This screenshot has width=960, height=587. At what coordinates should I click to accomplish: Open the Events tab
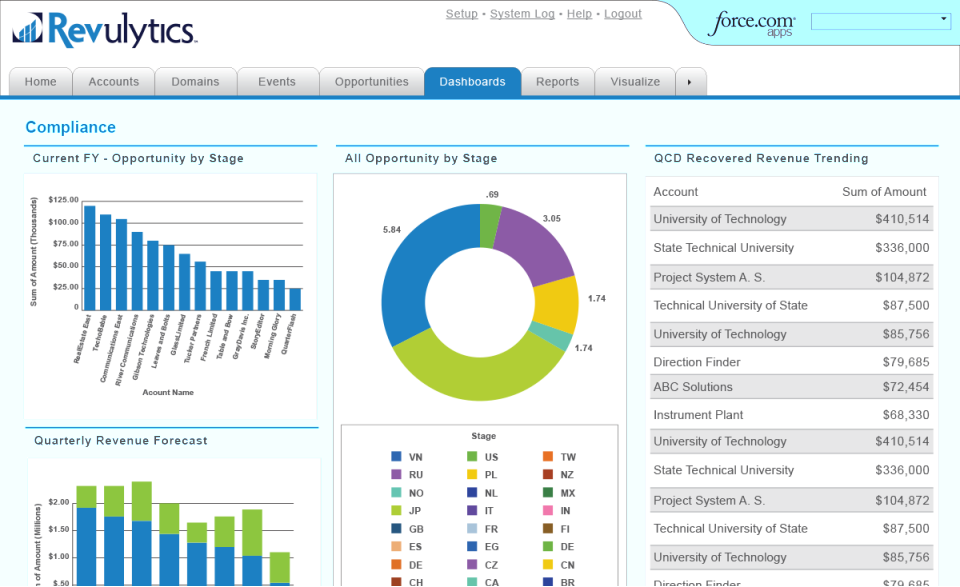click(277, 82)
